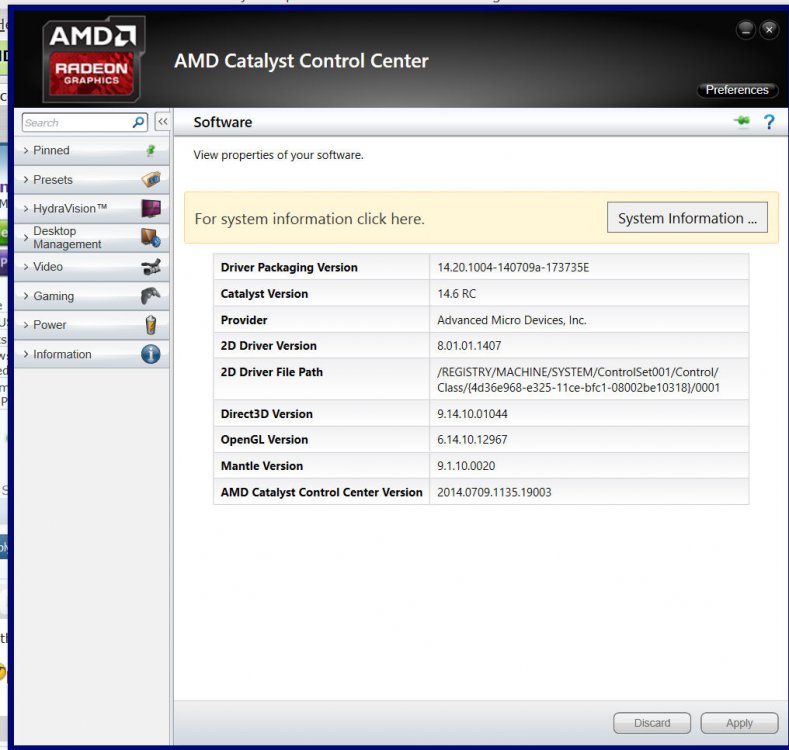Viewport: 789px width, 750px height.
Task: Expand the HydraVision section chevron
Action: click(26, 208)
